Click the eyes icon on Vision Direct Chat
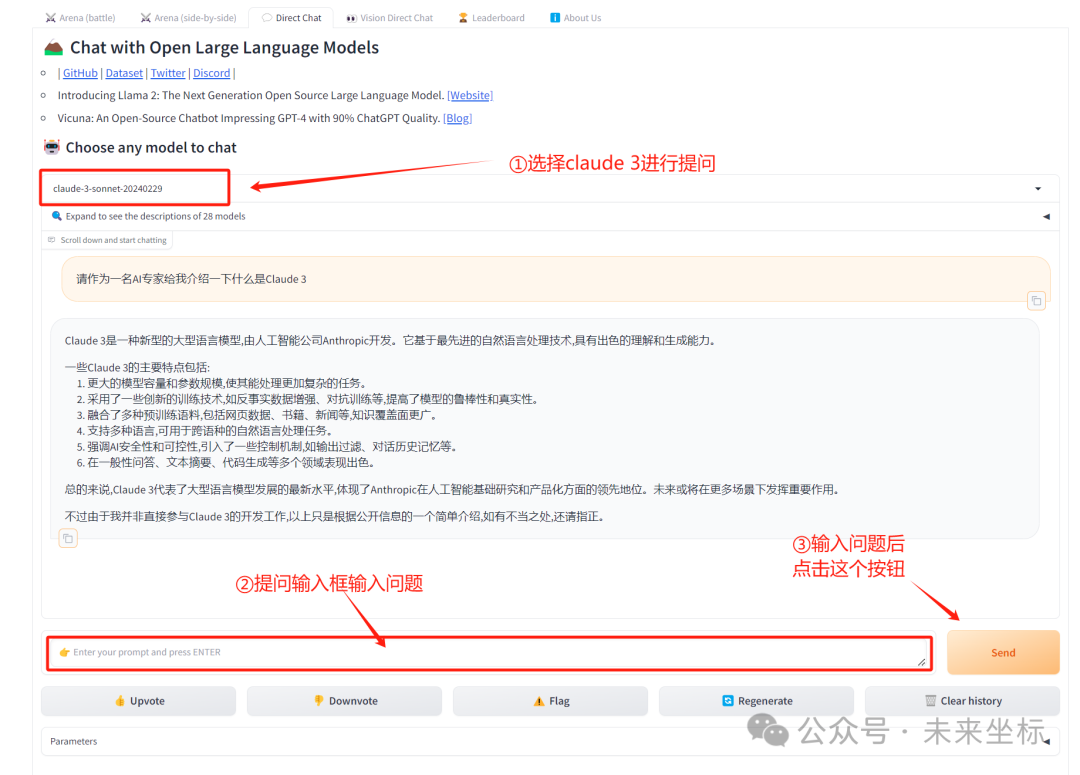Image resolution: width=1080 pixels, height=775 pixels. click(351, 18)
